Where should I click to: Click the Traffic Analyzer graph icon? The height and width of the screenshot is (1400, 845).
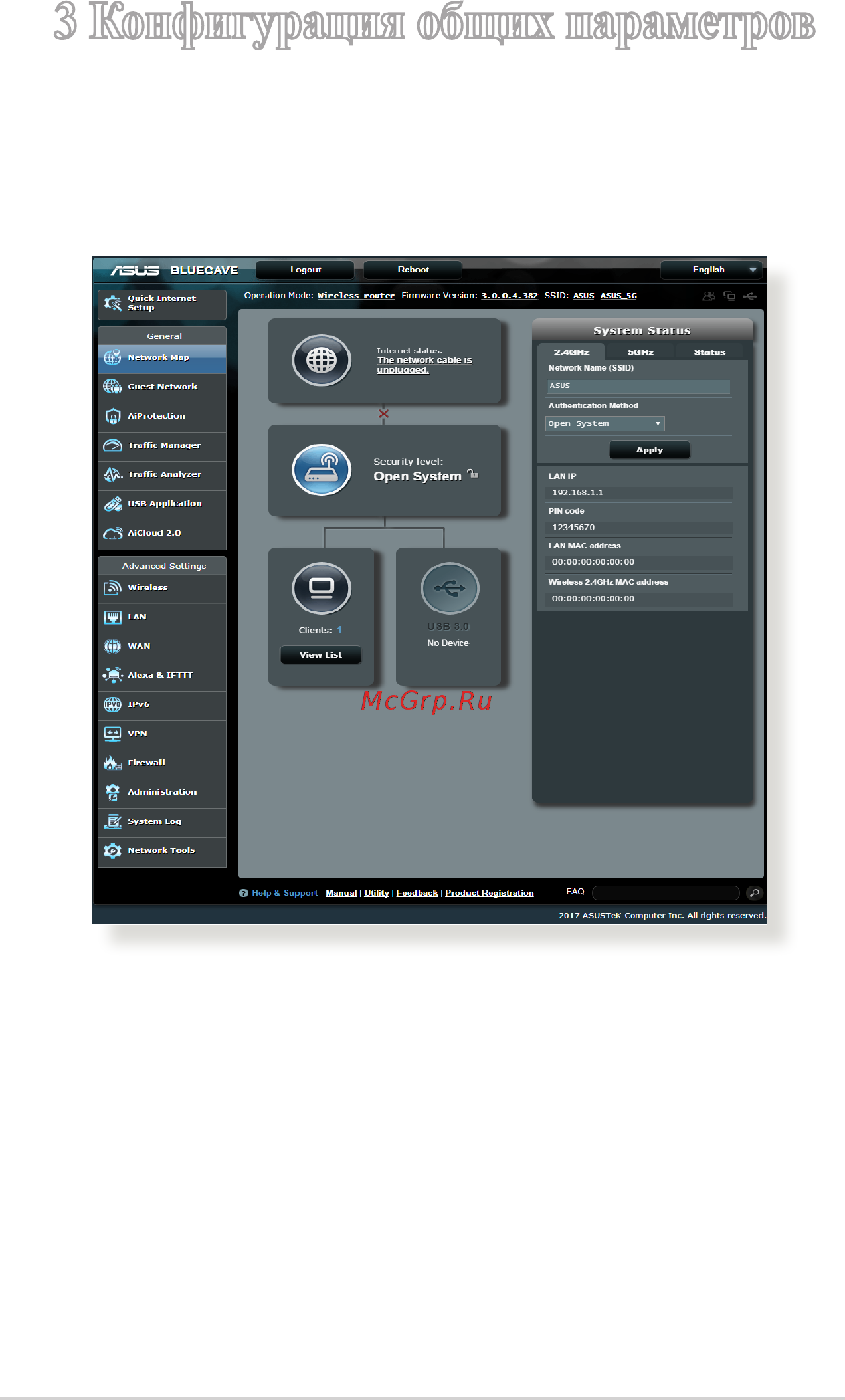[x=112, y=474]
